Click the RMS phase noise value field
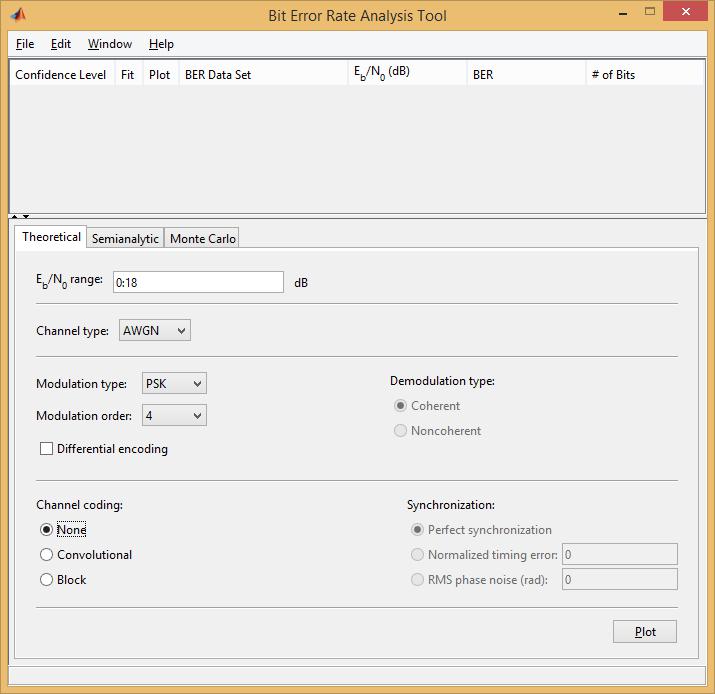The height and width of the screenshot is (694, 715). click(x=620, y=579)
